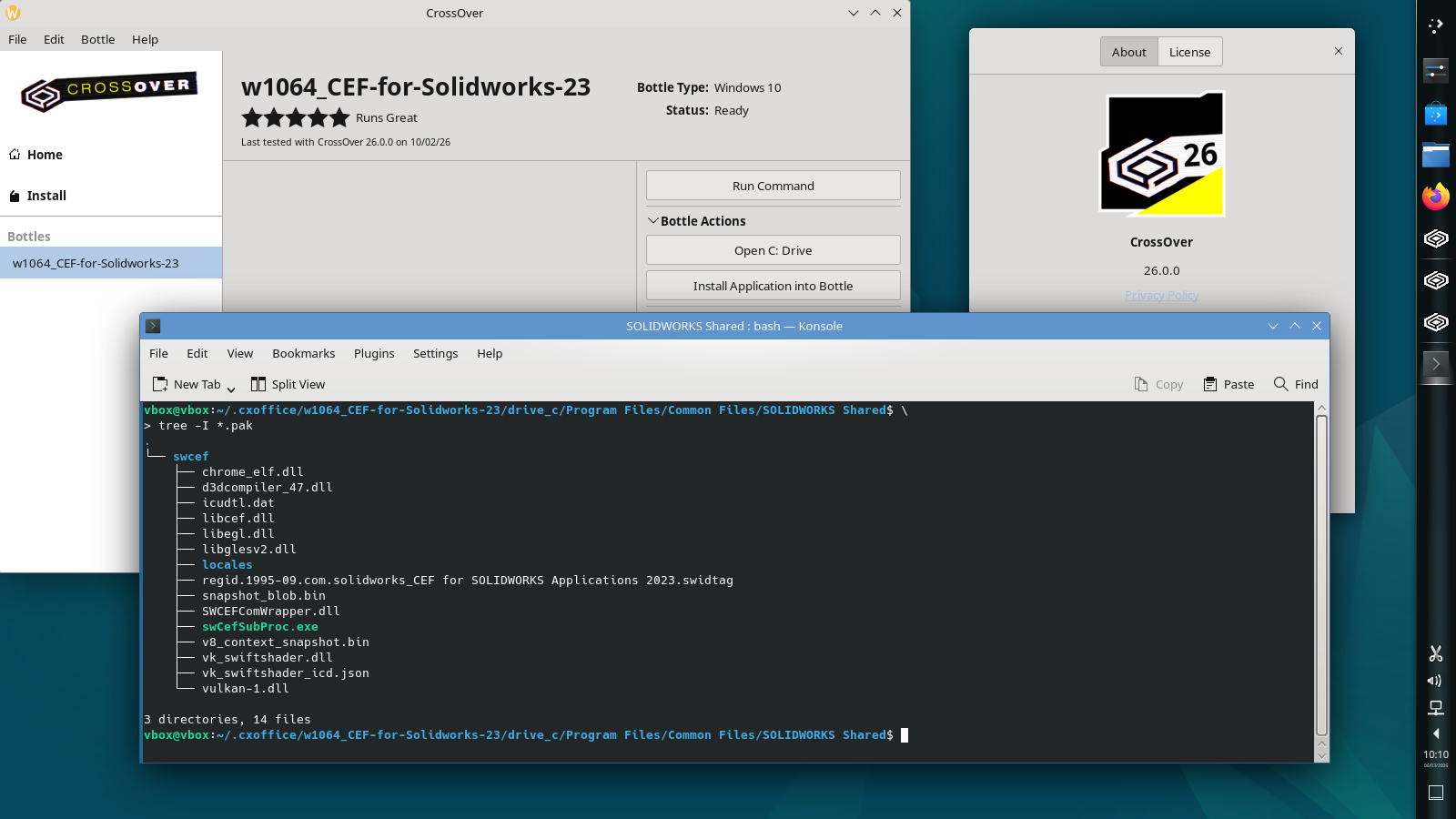Open the Help menu in CrossOver
The width and height of the screenshot is (1456, 819).
tap(145, 39)
